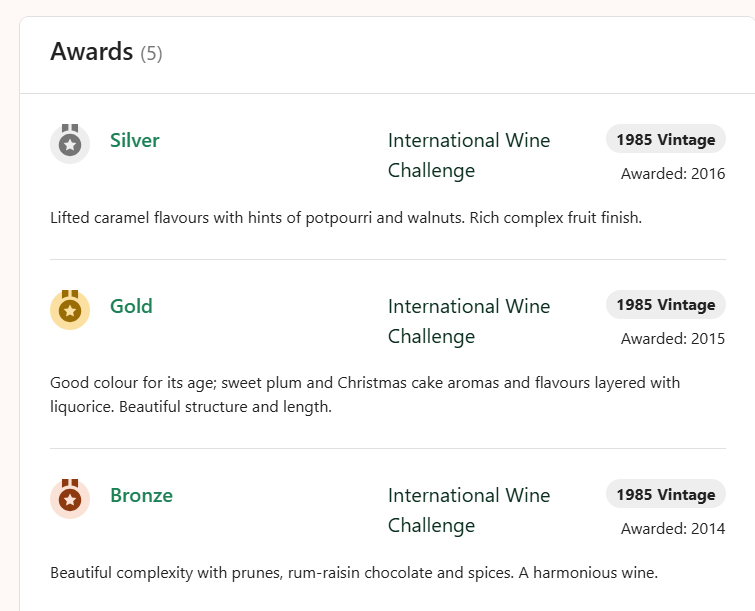Click the awards count (5) label
The width and height of the screenshot is (755, 611).
click(x=151, y=54)
